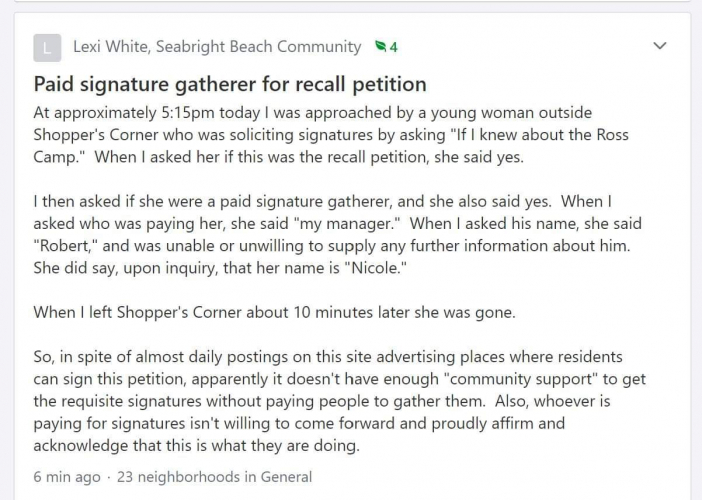The image size is (702, 500).
Task: Click the green leaf reaction icon
Action: click(380, 47)
